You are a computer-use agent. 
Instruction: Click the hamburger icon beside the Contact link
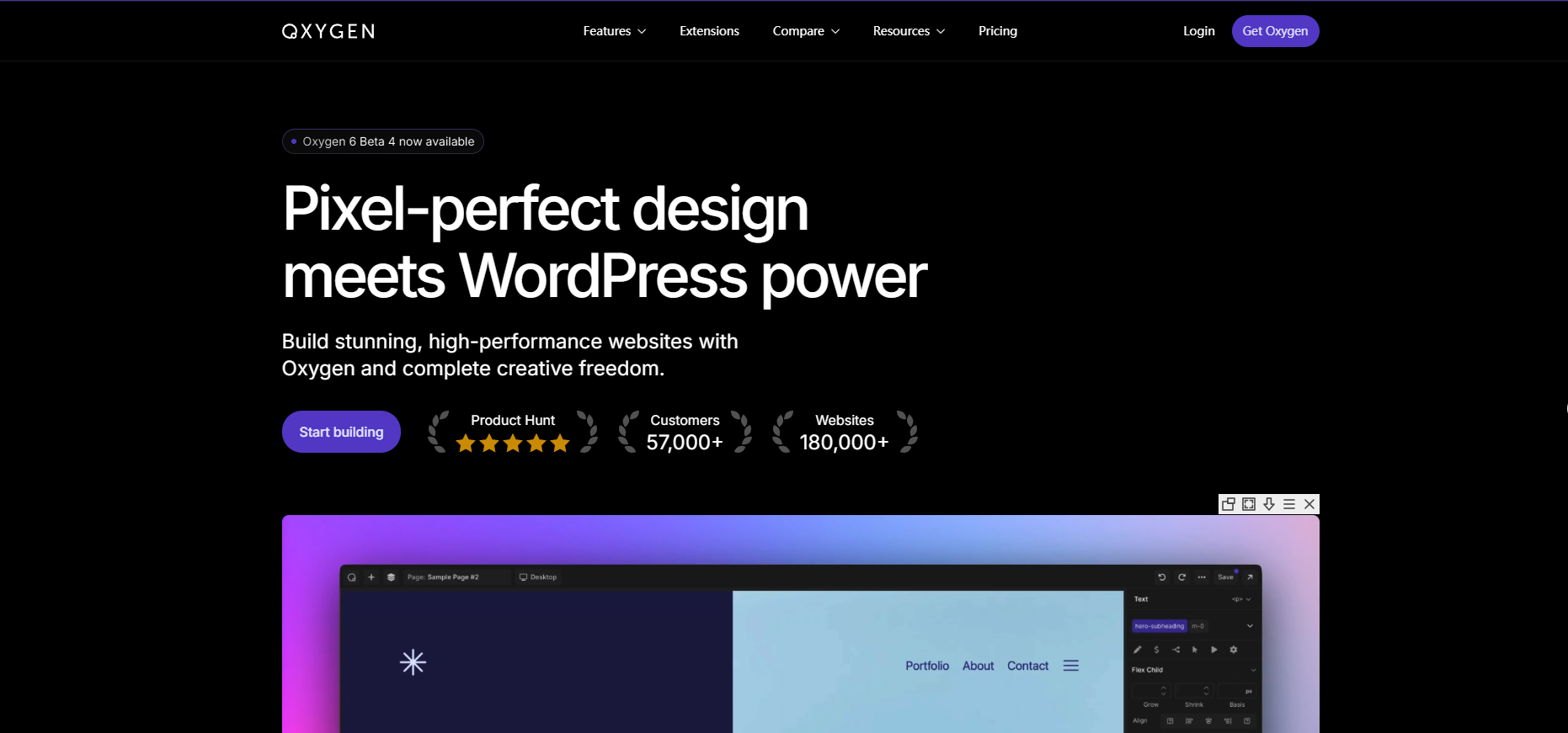coord(1071,666)
